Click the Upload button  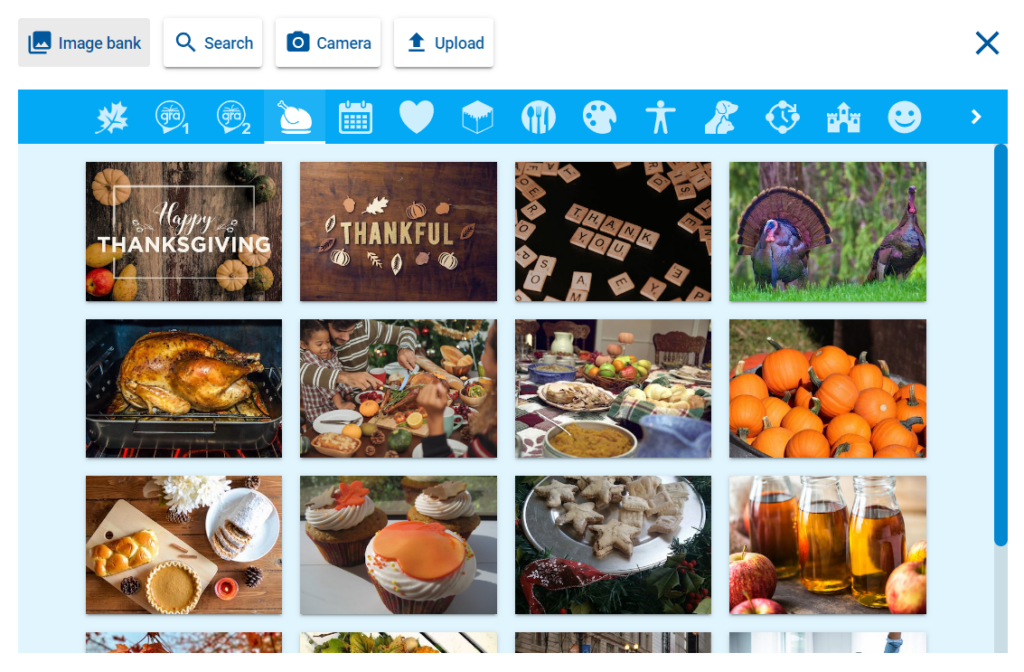tap(443, 43)
